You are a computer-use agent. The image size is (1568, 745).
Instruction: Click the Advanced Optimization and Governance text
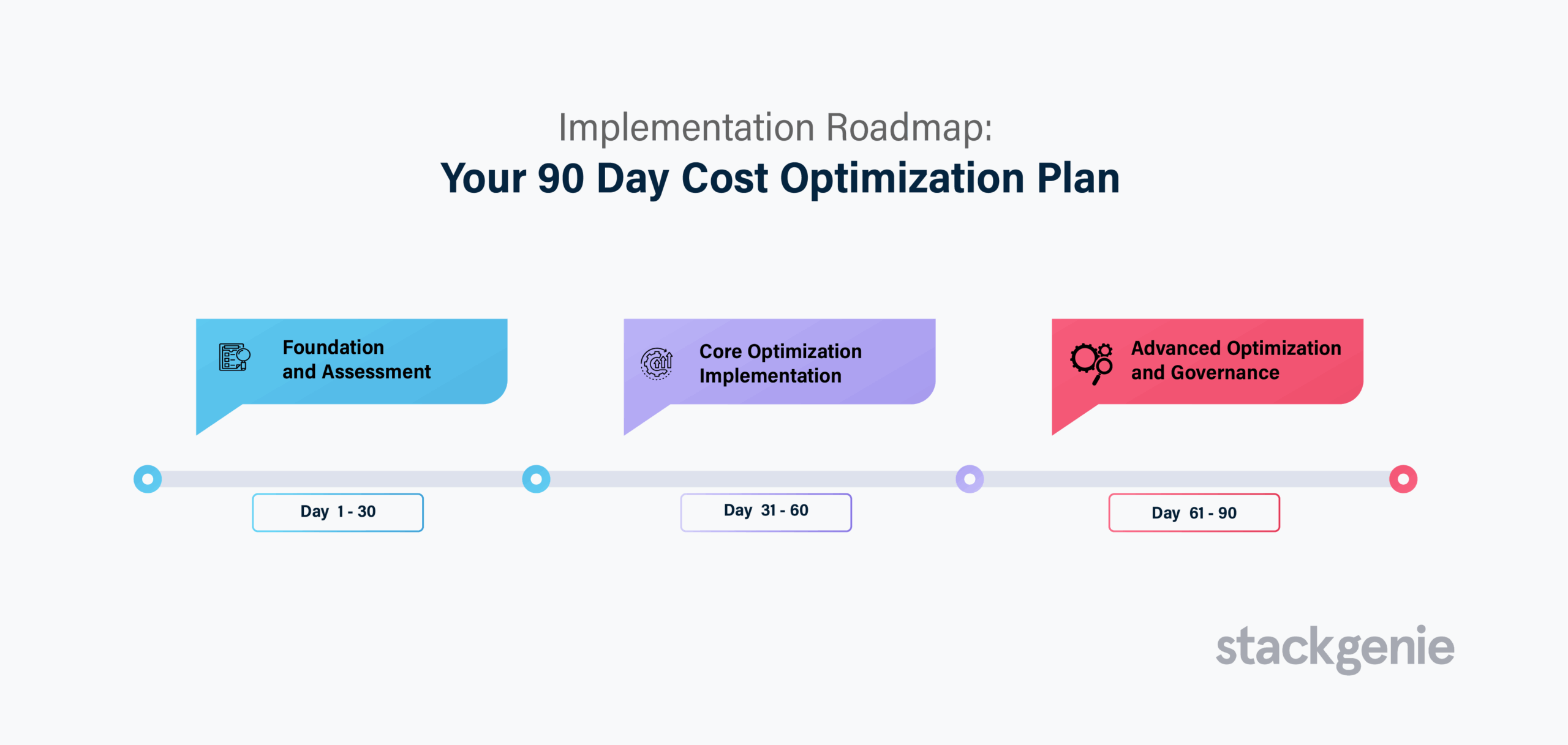(x=1236, y=360)
